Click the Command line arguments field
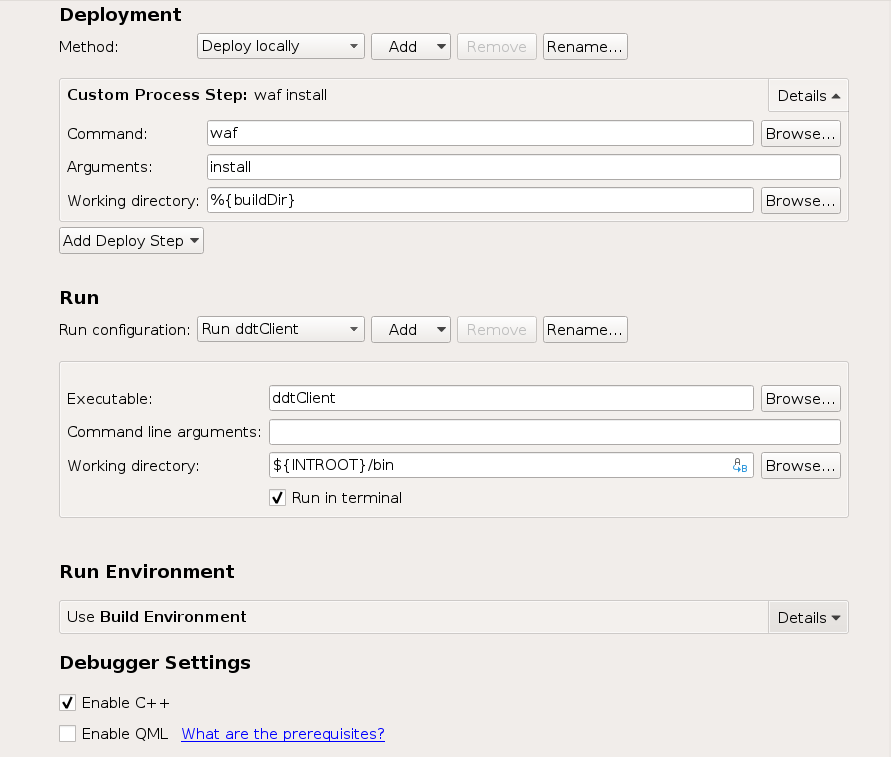The height and width of the screenshot is (757, 891). [554, 432]
